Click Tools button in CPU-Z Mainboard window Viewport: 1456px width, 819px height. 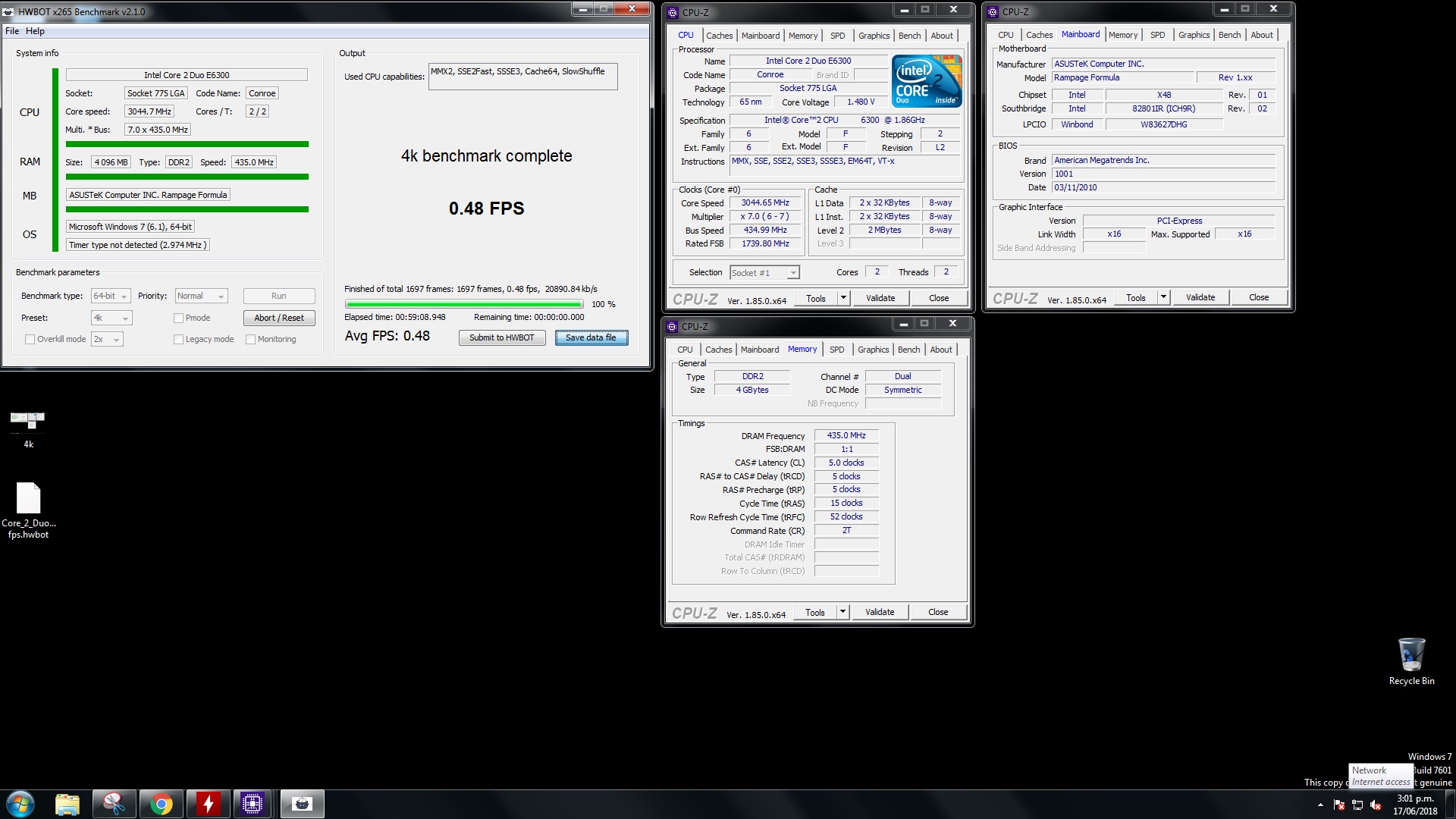1135,297
